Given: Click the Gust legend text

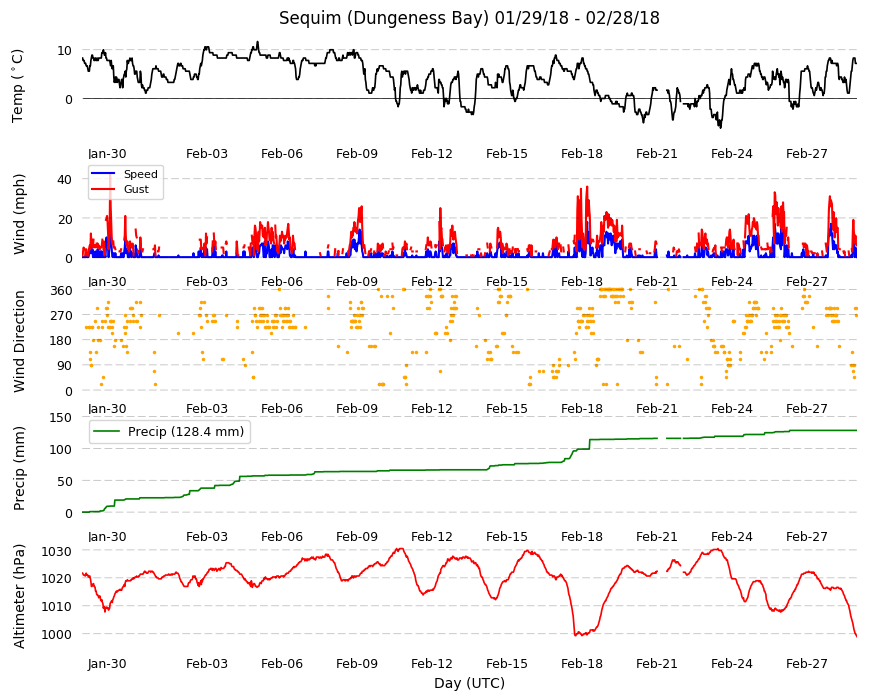Looking at the screenshot, I should pyautogui.click(x=136, y=189).
